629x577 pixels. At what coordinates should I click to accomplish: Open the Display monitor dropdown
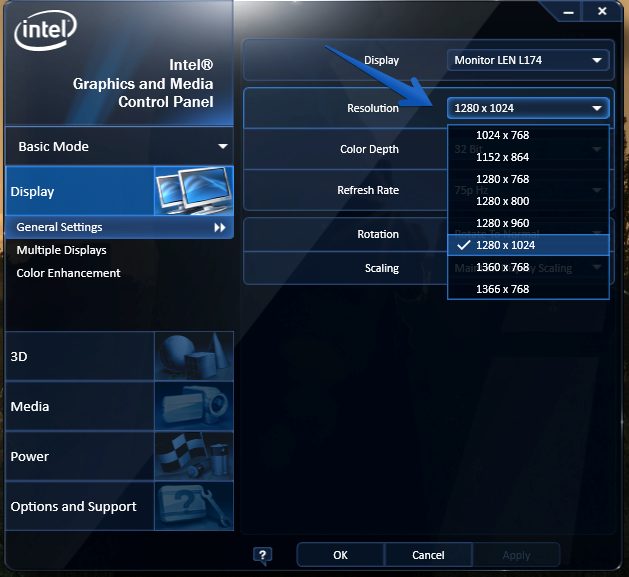pos(528,60)
